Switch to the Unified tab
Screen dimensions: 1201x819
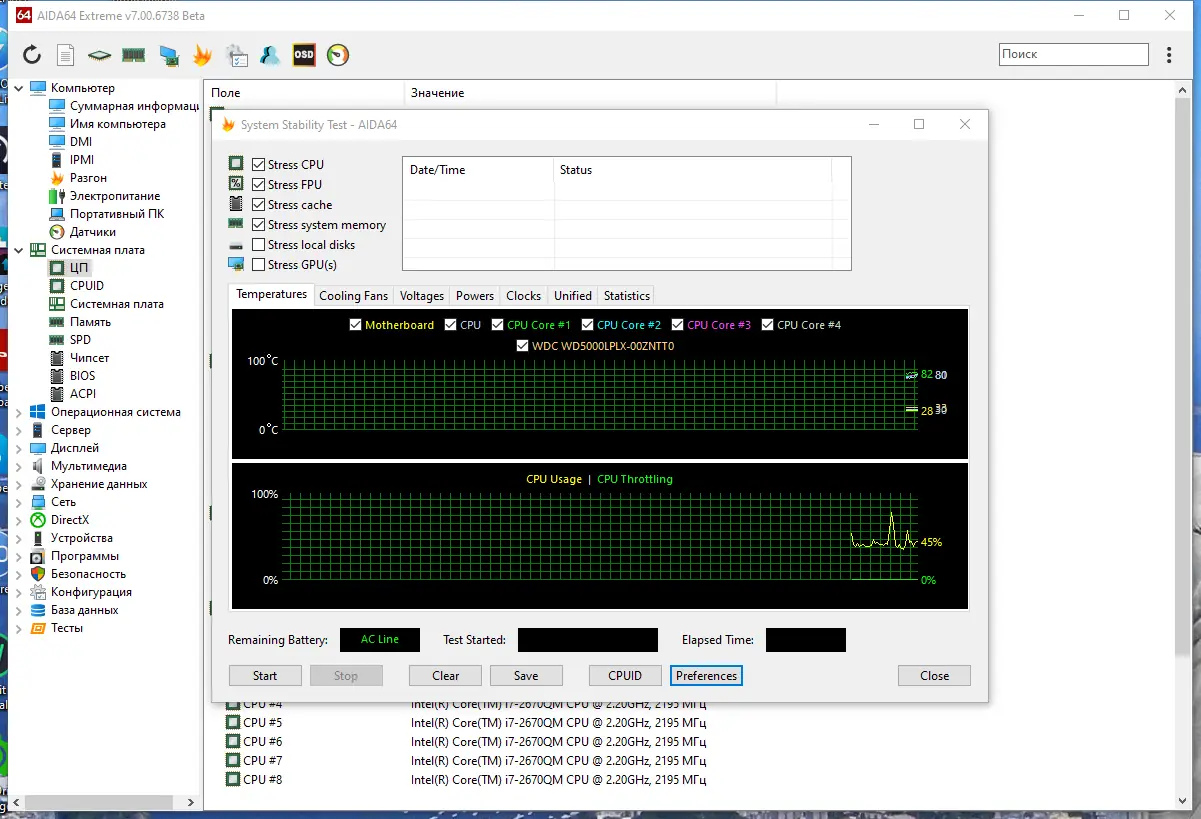coord(573,296)
